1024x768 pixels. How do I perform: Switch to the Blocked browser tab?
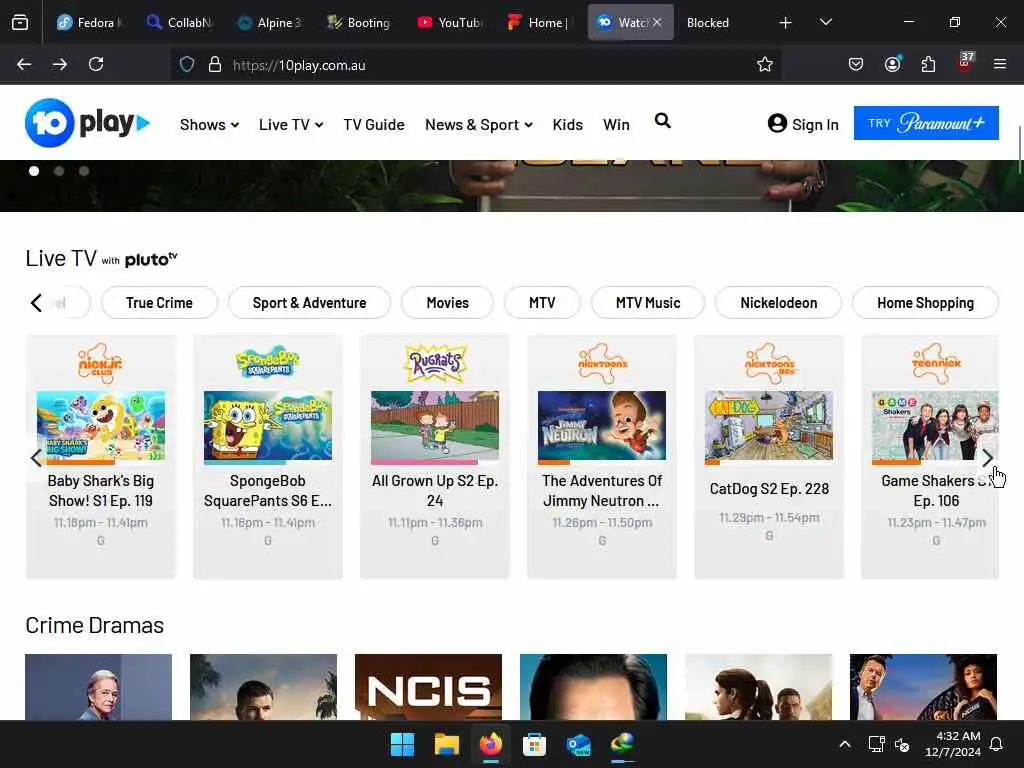[x=708, y=23]
